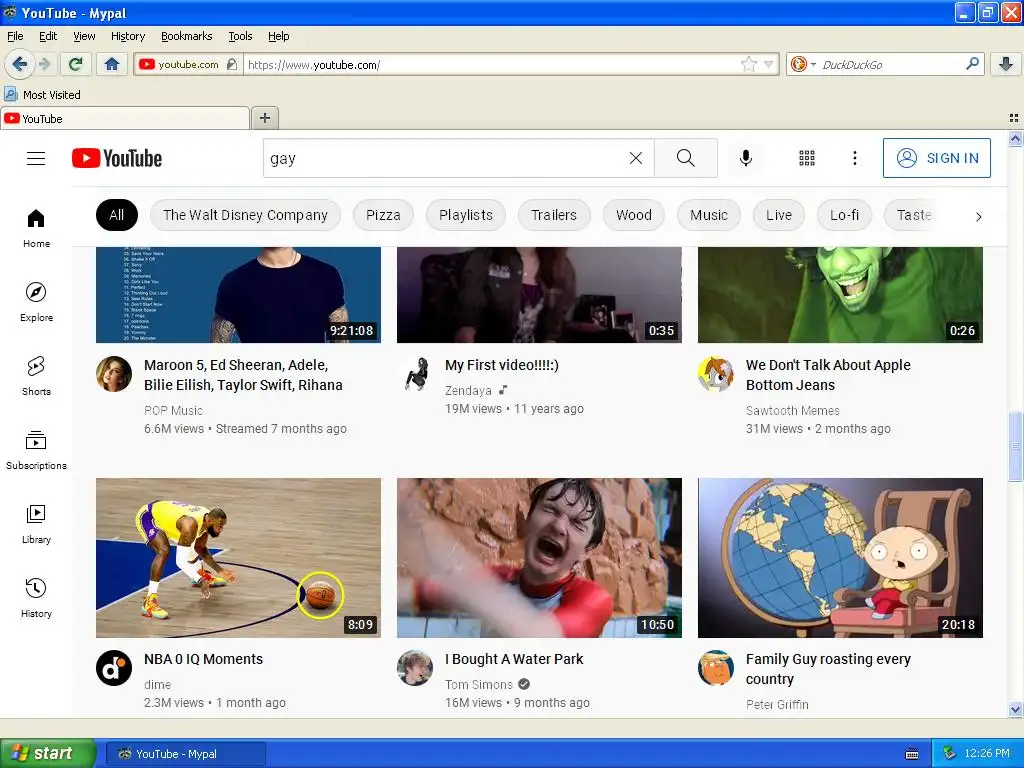Toggle the YouTube hamburger guide menu

pos(36,158)
